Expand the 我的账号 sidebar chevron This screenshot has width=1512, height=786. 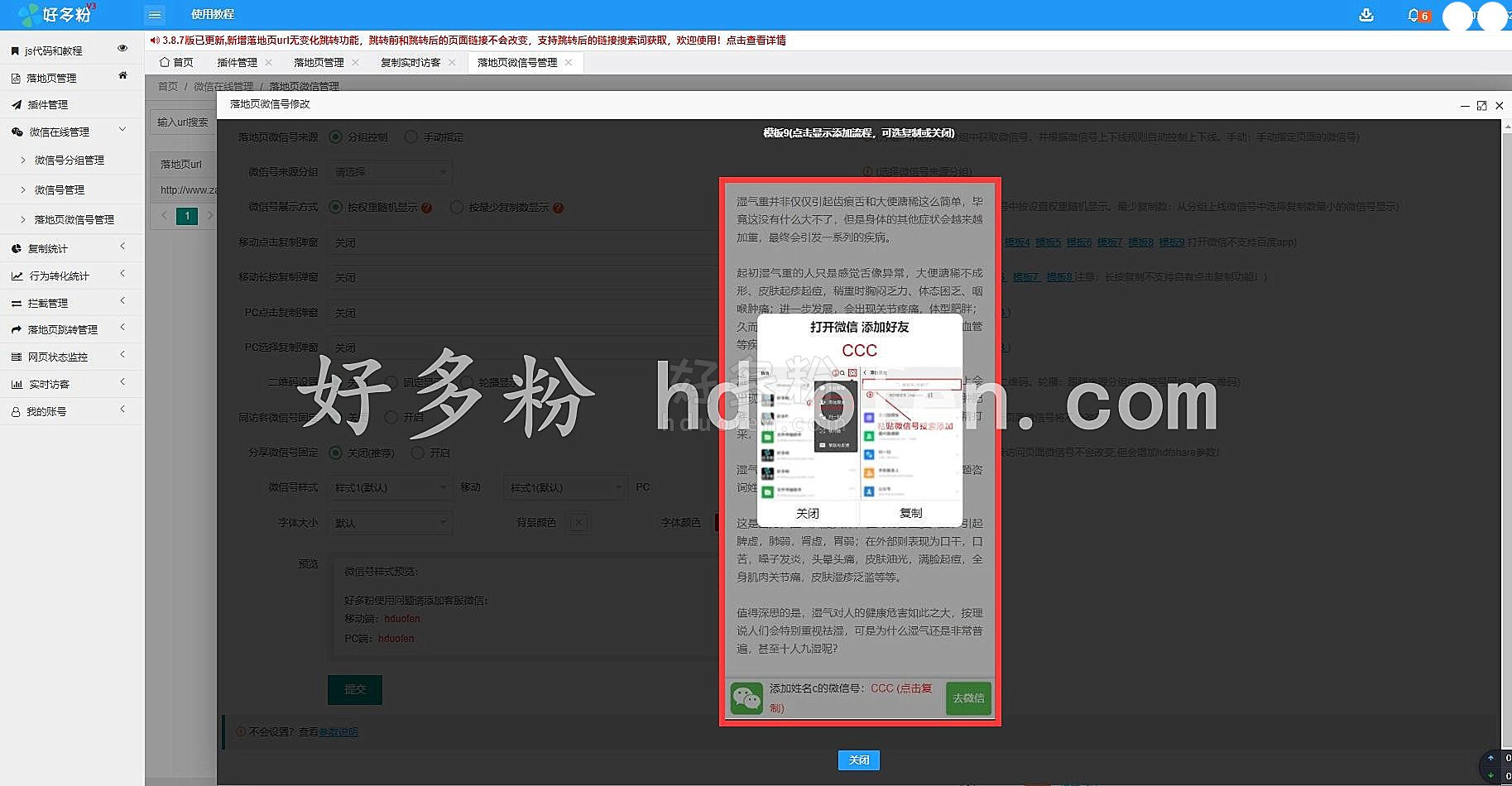point(122,410)
